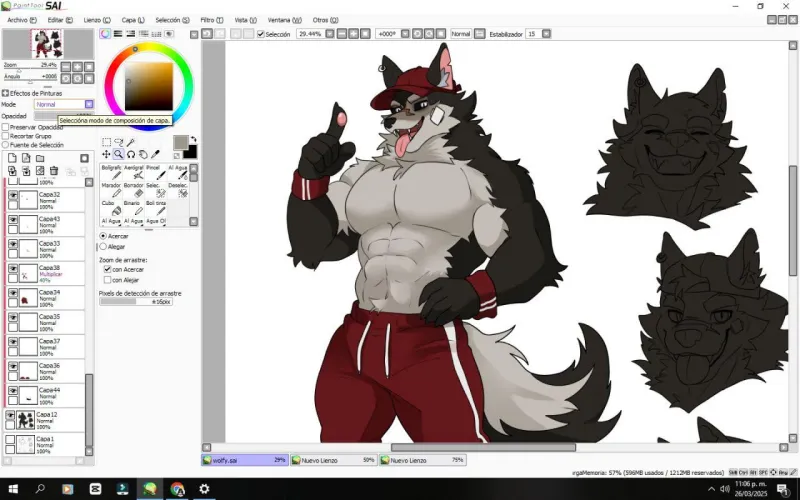
Task: Click the Normal view mode button
Action: pyautogui.click(x=461, y=34)
